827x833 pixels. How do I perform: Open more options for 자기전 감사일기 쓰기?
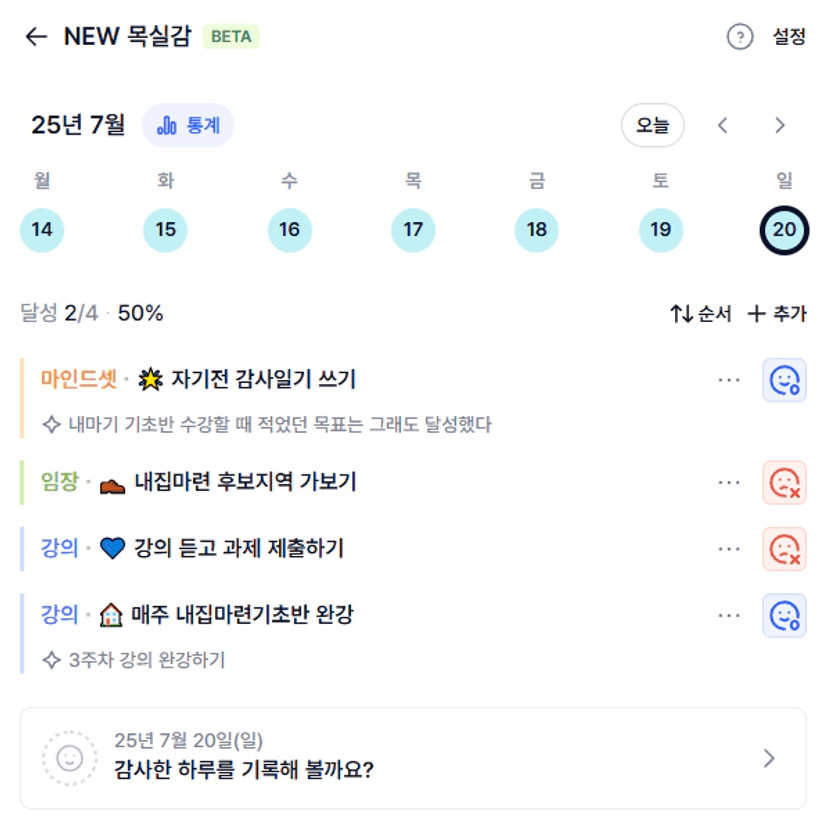729,380
